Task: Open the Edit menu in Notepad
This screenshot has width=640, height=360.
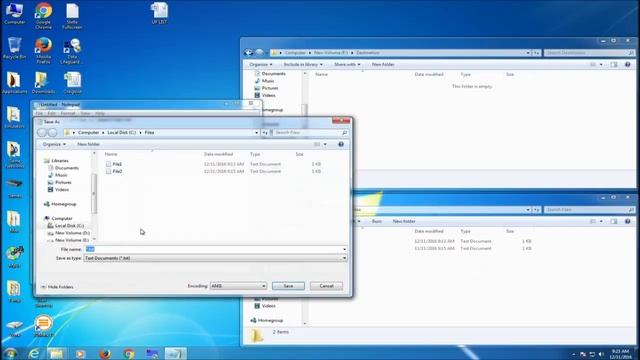Action: click(51, 113)
